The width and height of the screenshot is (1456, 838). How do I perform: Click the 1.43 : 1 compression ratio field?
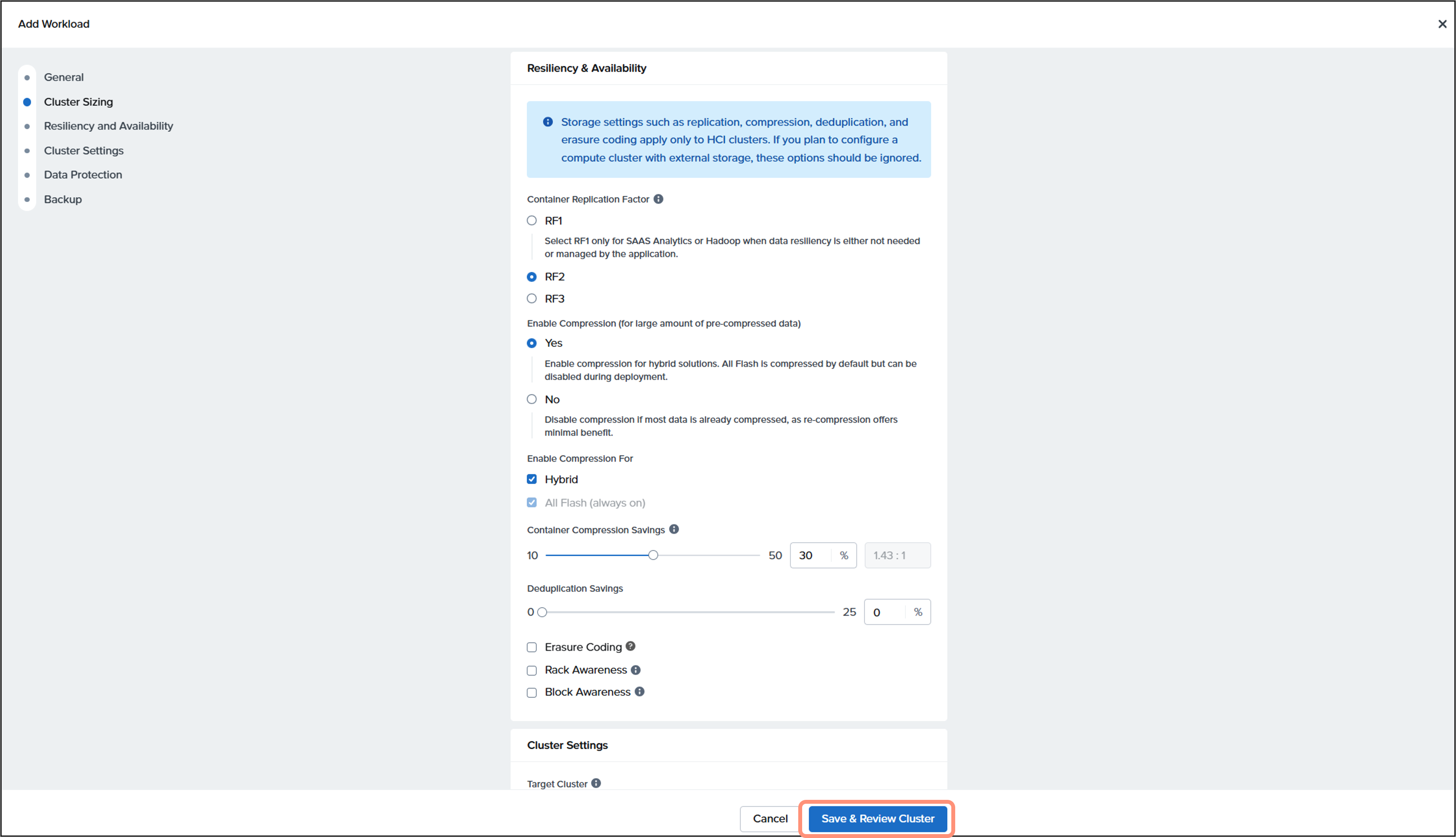(897, 555)
